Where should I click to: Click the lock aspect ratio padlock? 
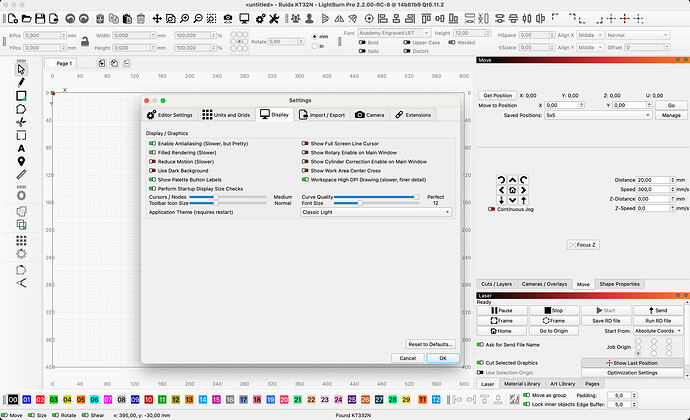pyautogui.click(x=85, y=41)
